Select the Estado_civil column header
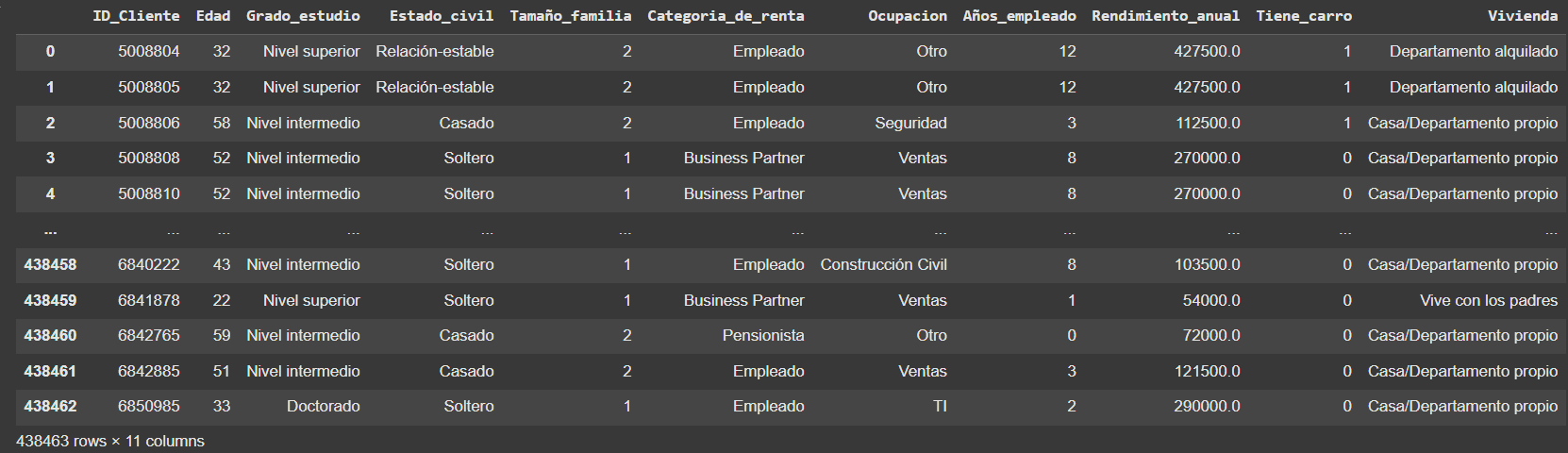 click(442, 16)
